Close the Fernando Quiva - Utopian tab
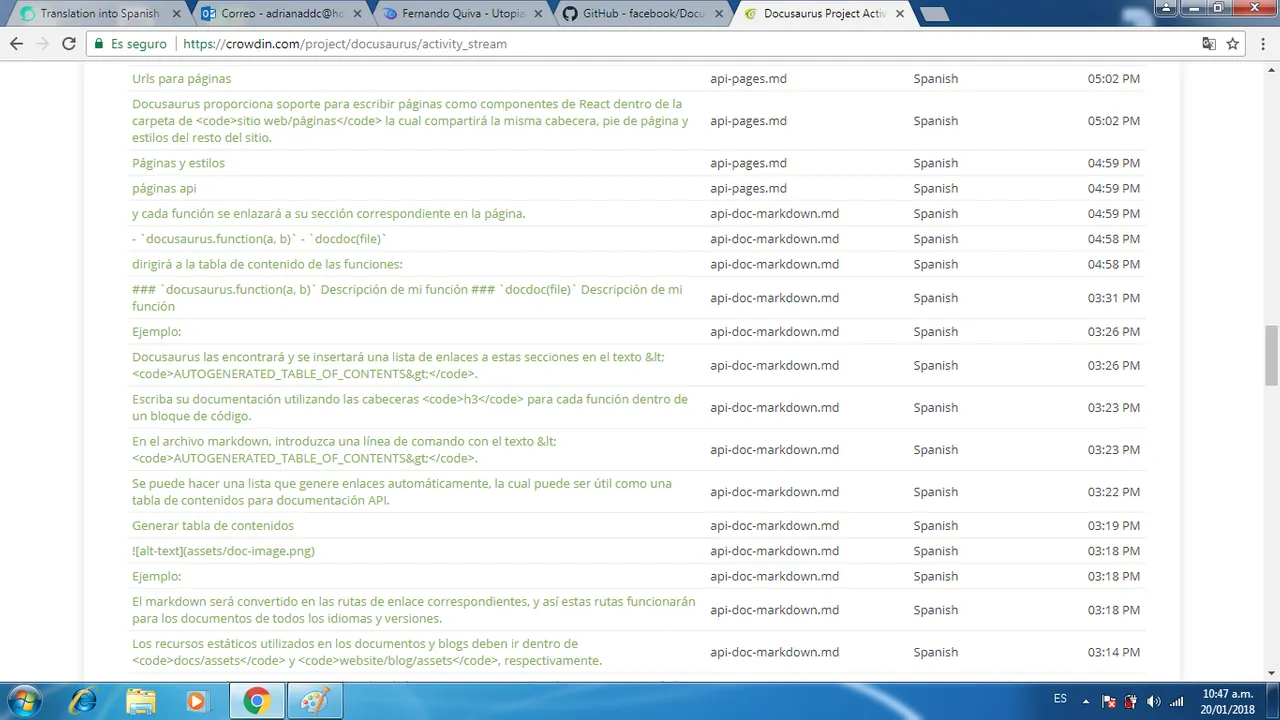The image size is (1280, 720). 537,14
